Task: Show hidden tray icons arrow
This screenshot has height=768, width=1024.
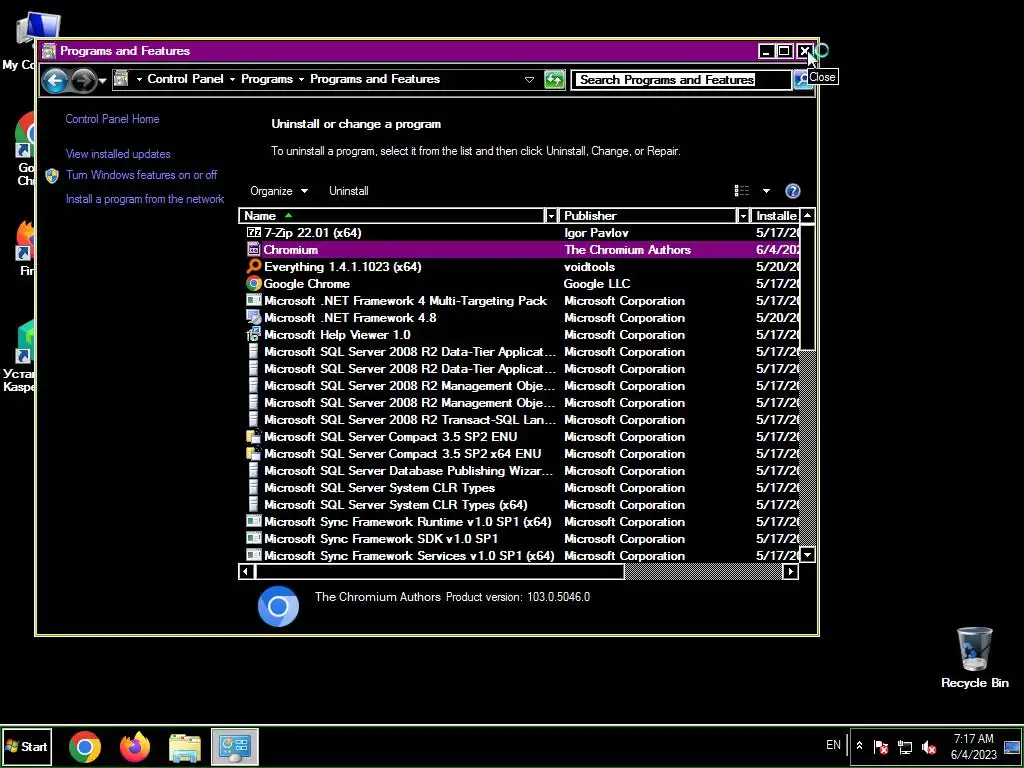Action: point(859,746)
